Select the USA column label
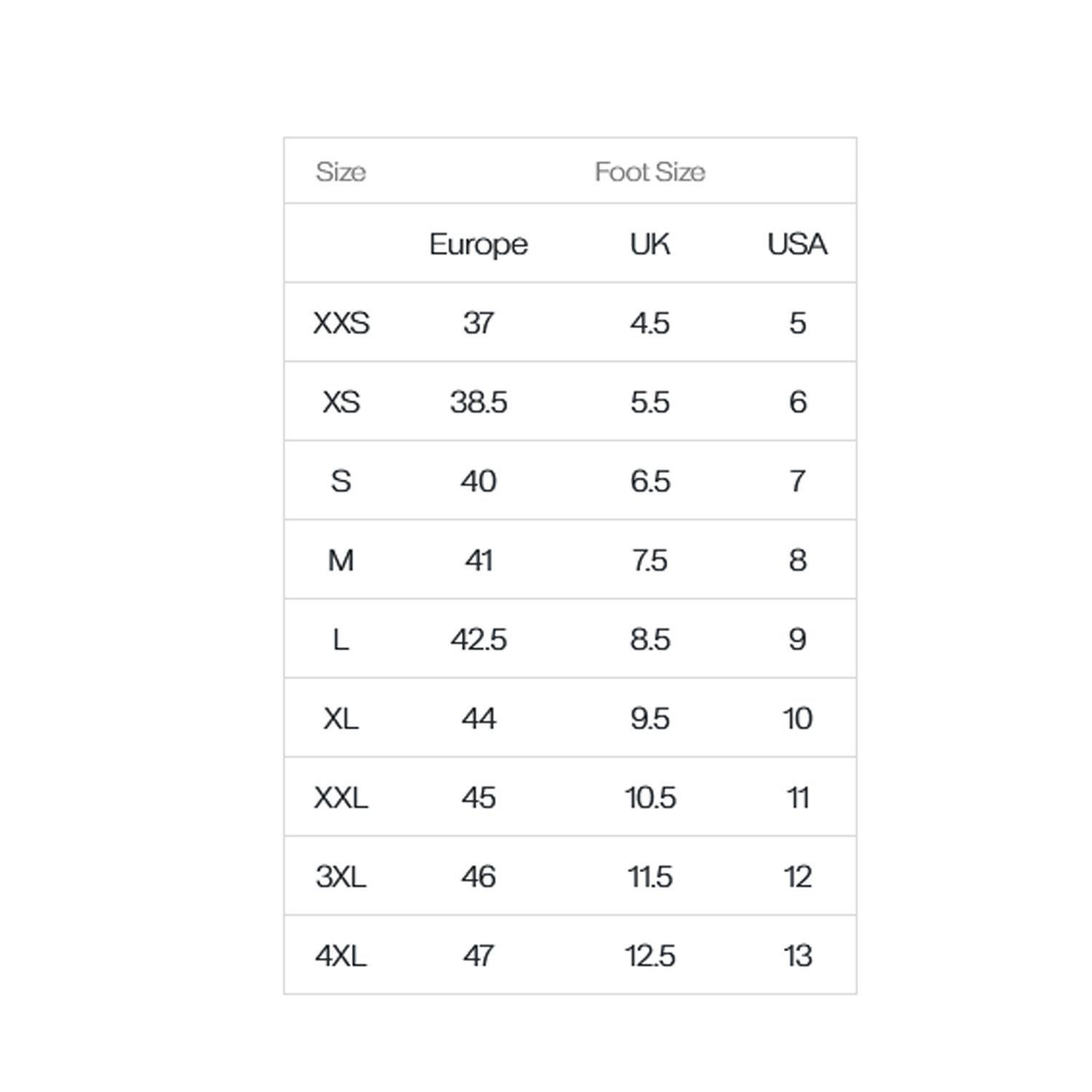 (797, 244)
